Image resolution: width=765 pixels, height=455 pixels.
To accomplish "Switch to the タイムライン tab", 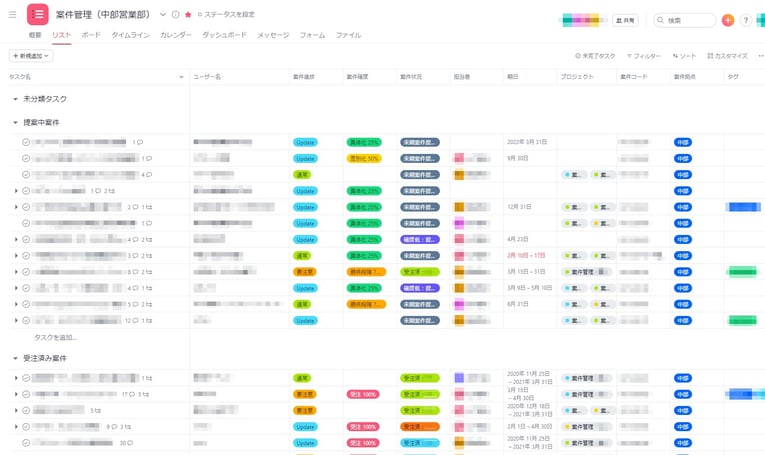I will click(130, 35).
